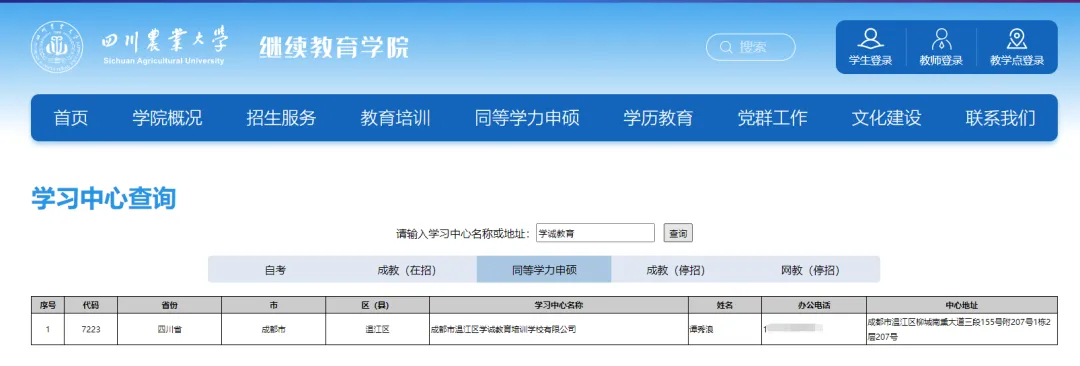The width and height of the screenshot is (1080, 366).
Task: Switch to the 自考 tab
Action: pos(275,270)
